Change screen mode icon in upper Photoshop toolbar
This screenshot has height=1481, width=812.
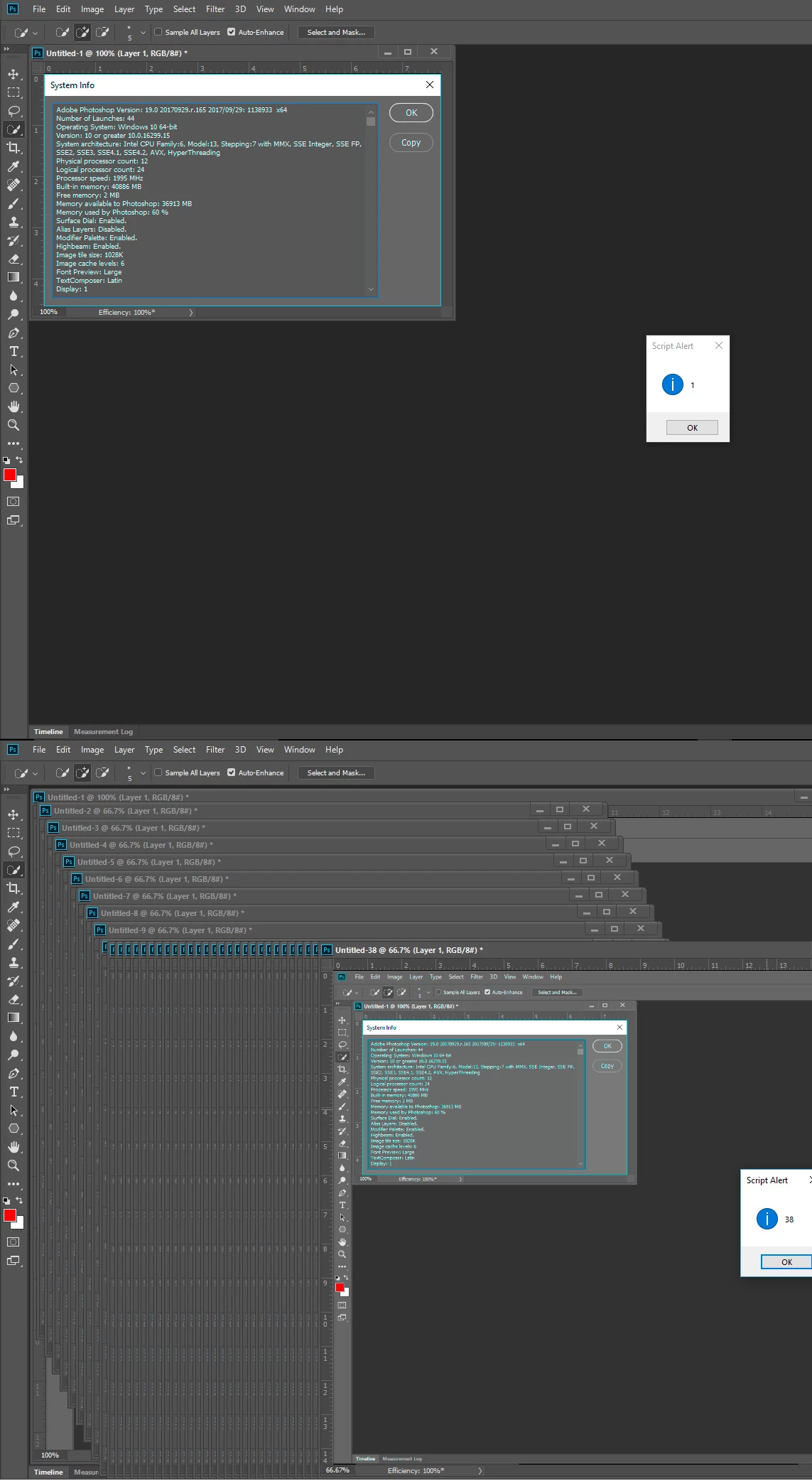[13, 520]
